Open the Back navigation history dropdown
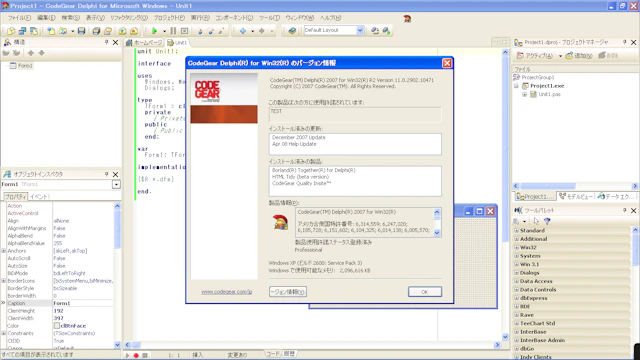The width and height of the screenshot is (640, 360). [x=252, y=31]
